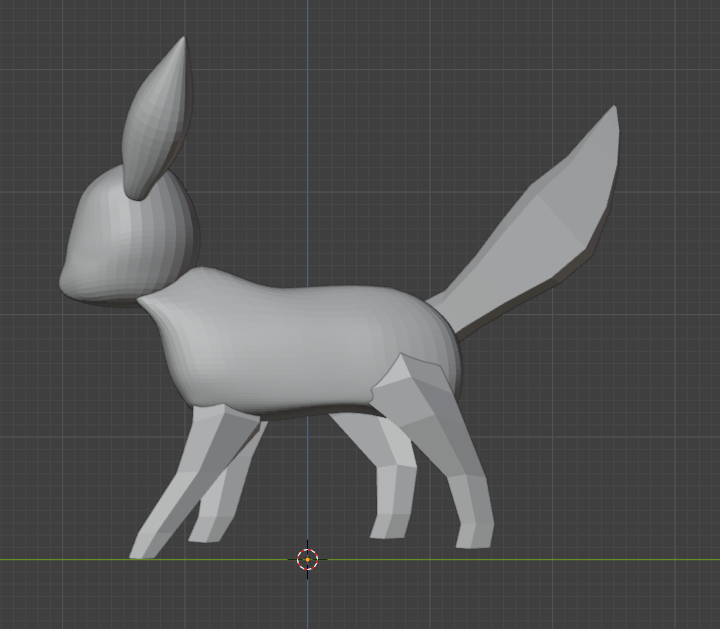Click the 3D cursor crosshair
This screenshot has height=629, width=720.
(x=307, y=558)
